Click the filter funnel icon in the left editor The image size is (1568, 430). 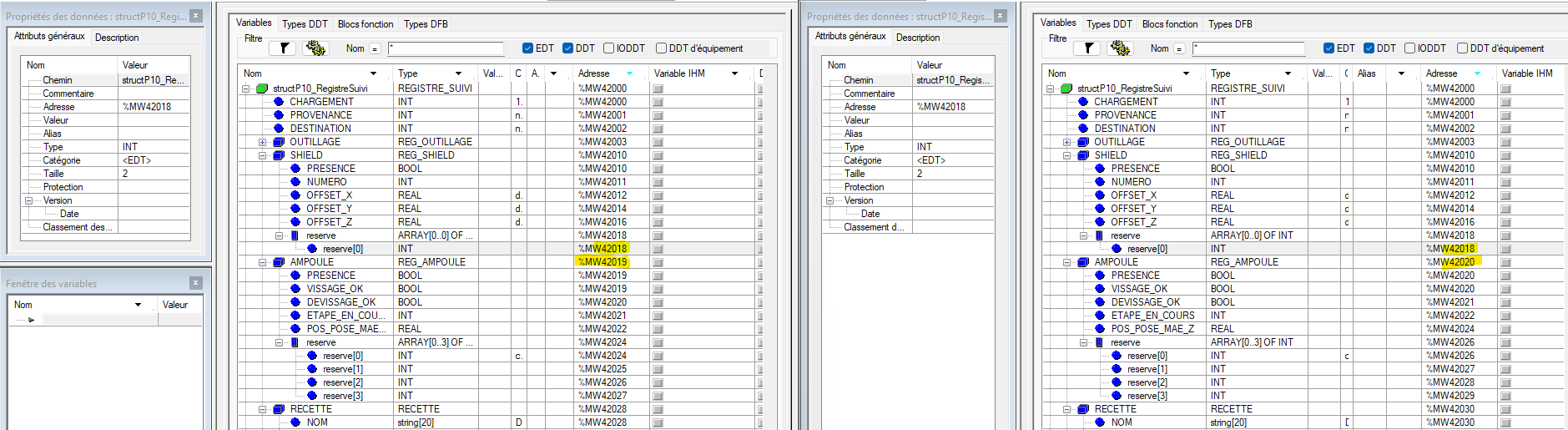284,48
